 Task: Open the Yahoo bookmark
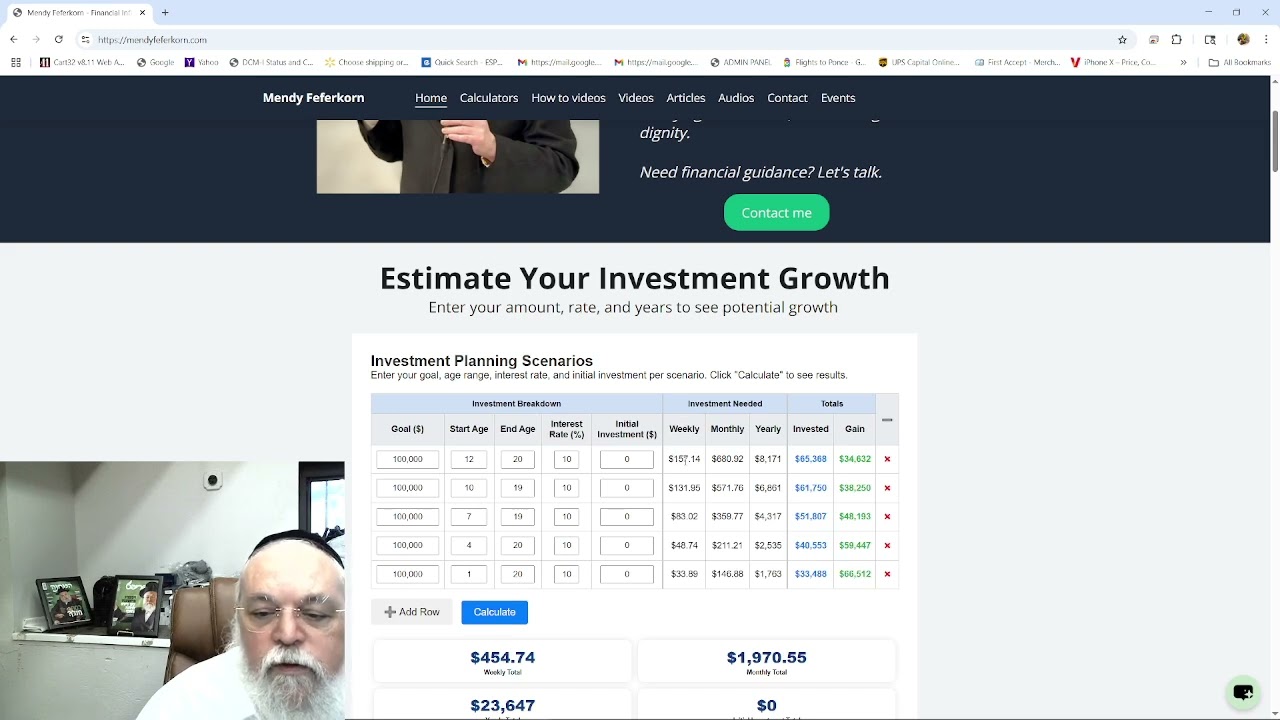coord(201,62)
